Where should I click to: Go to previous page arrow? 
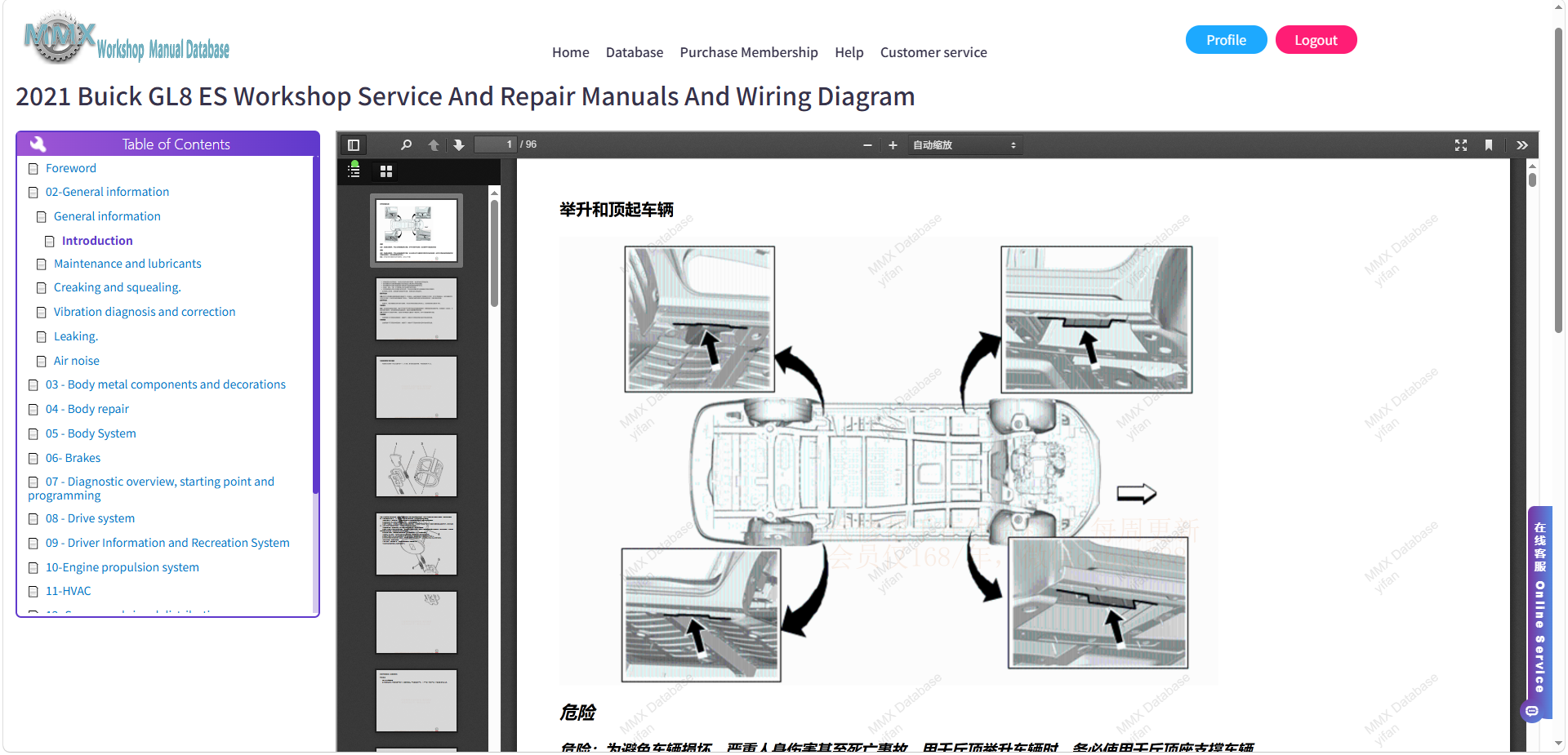point(434,145)
